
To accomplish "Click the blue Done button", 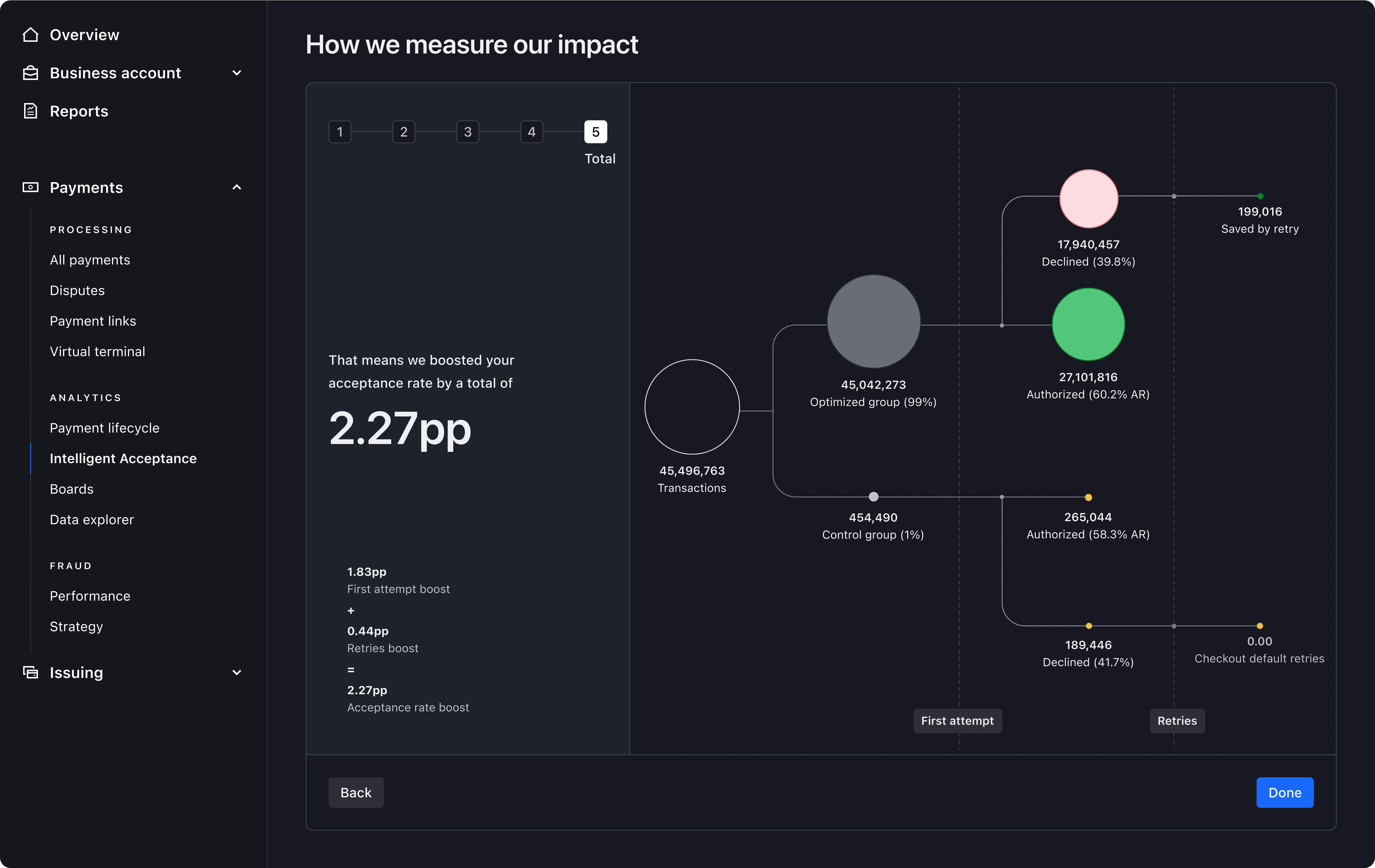I will [x=1285, y=793].
